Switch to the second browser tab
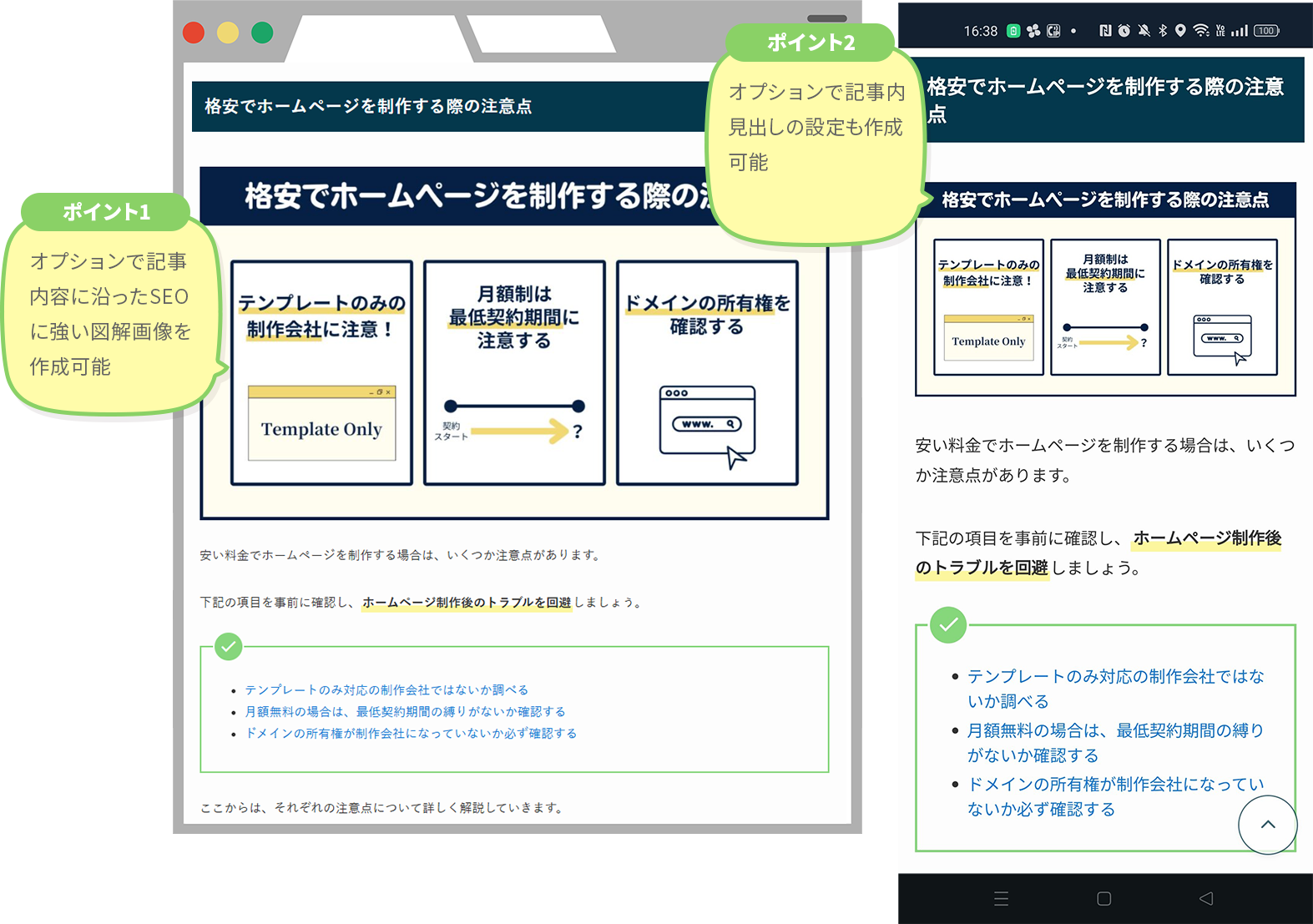The height and width of the screenshot is (924, 1313). point(543,35)
